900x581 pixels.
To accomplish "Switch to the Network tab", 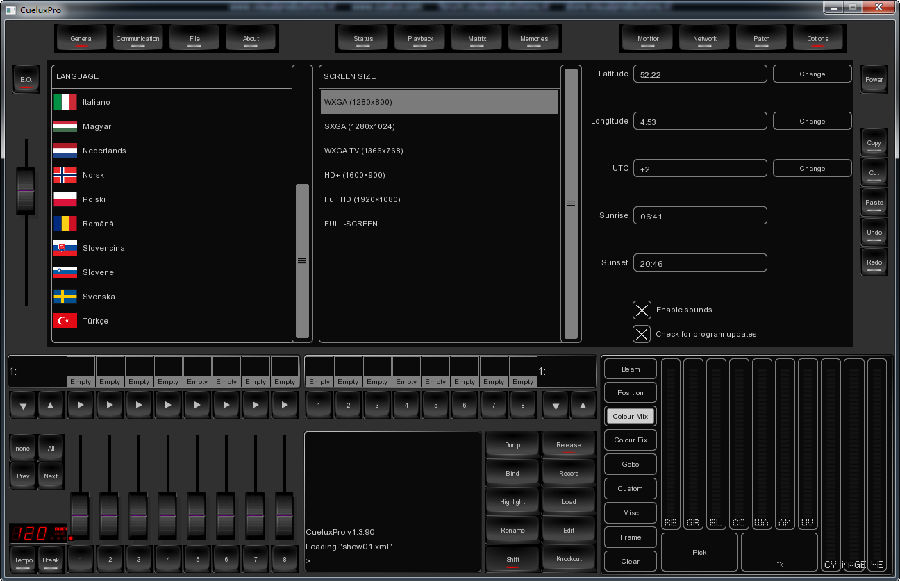I will point(698,39).
